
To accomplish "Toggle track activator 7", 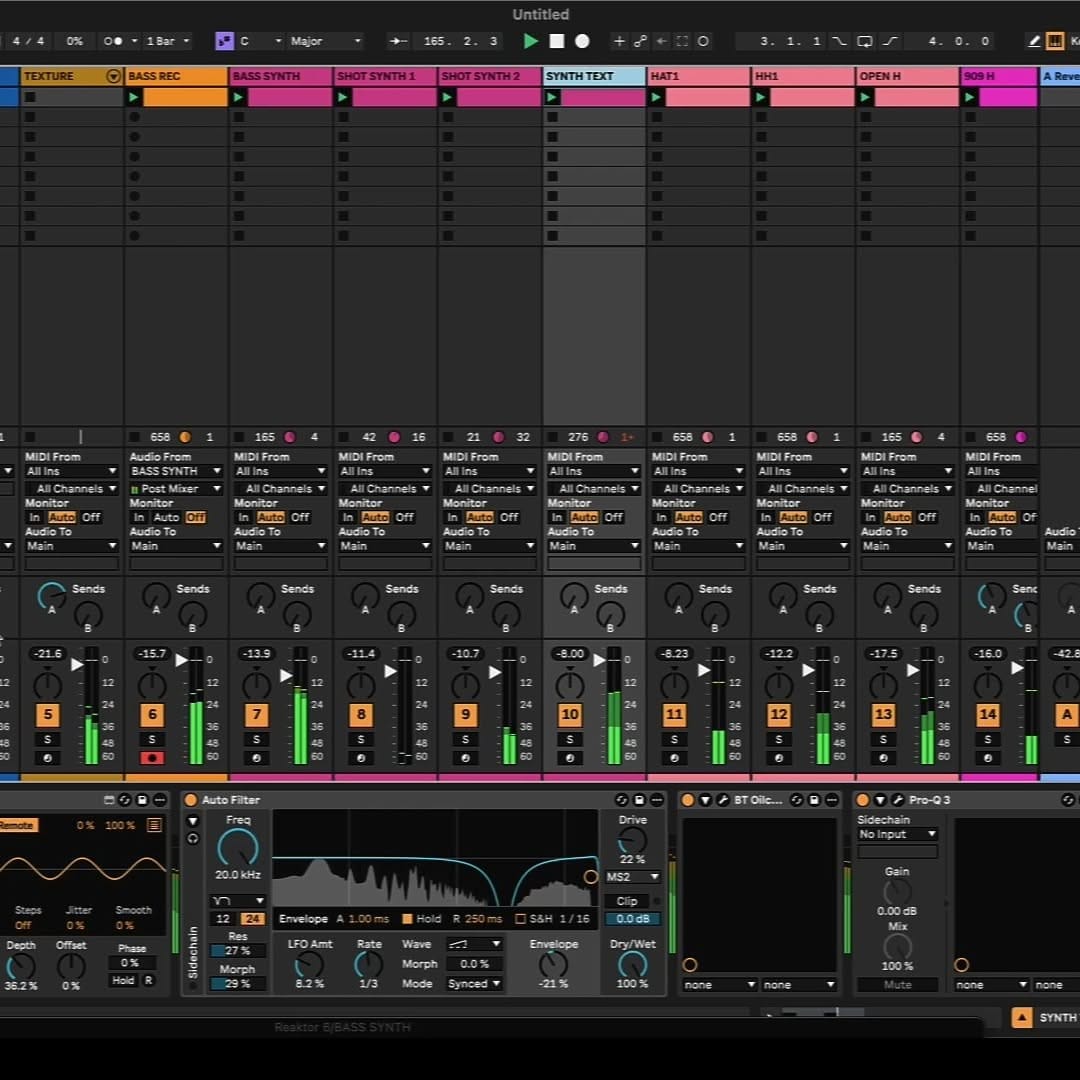I will pyautogui.click(x=256, y=714).
